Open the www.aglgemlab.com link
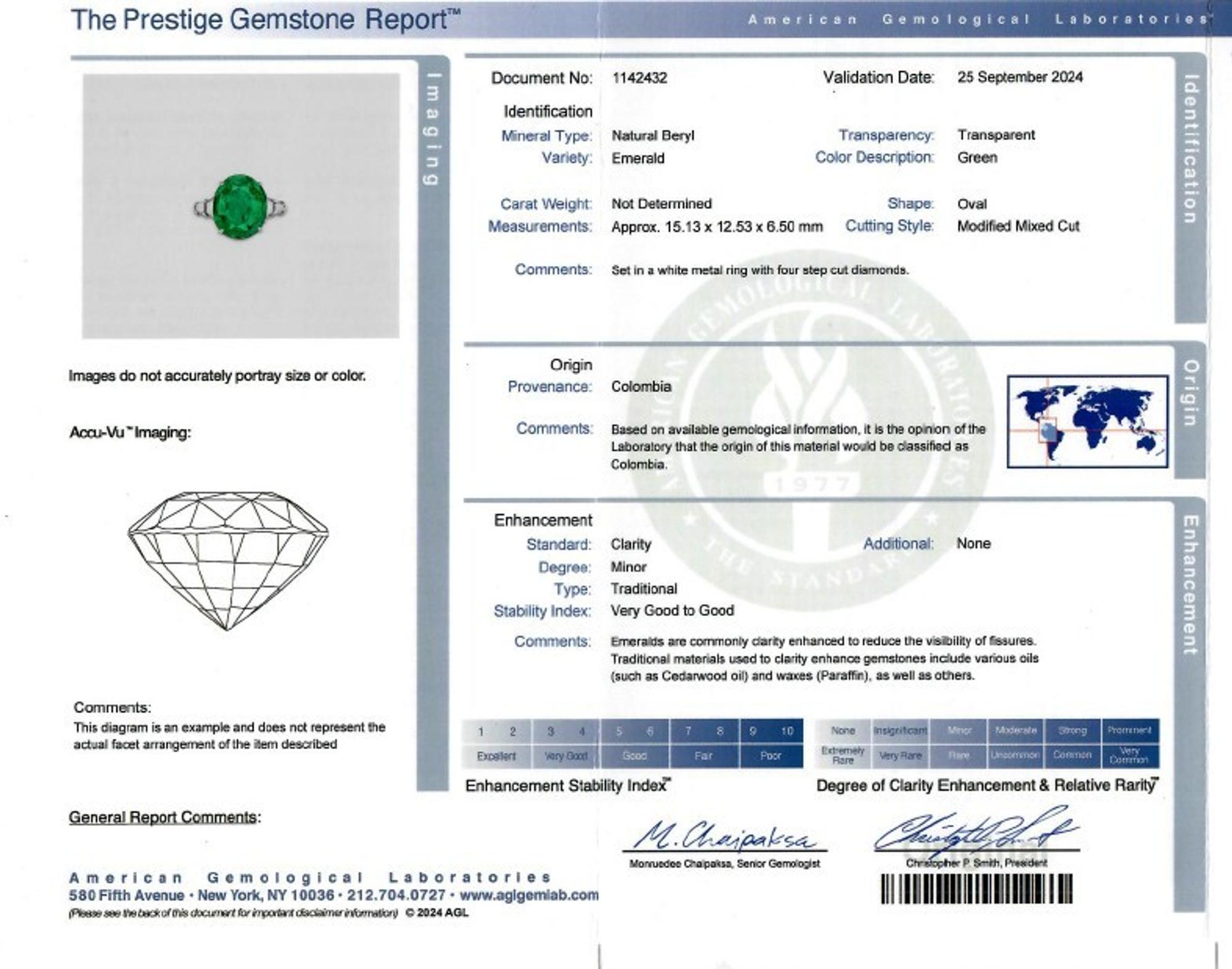 click(529, 895)
